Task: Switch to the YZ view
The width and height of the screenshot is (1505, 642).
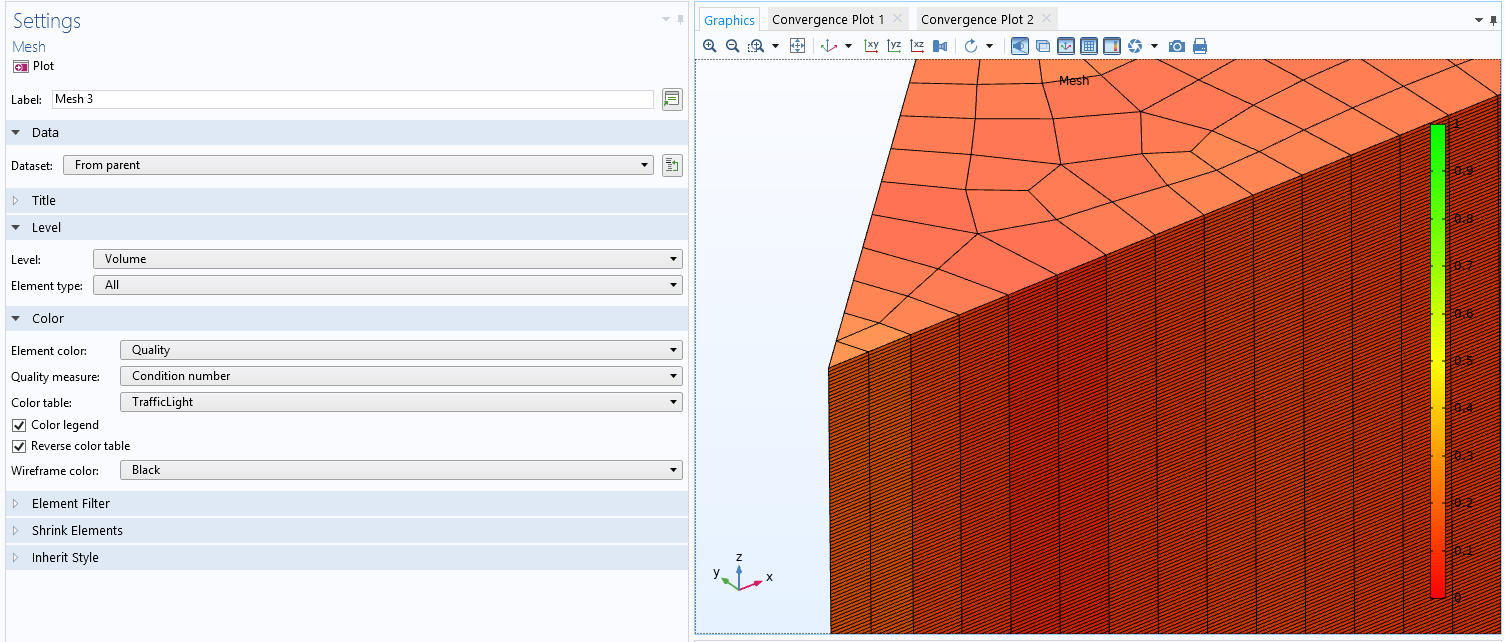Action: (894, 46)
